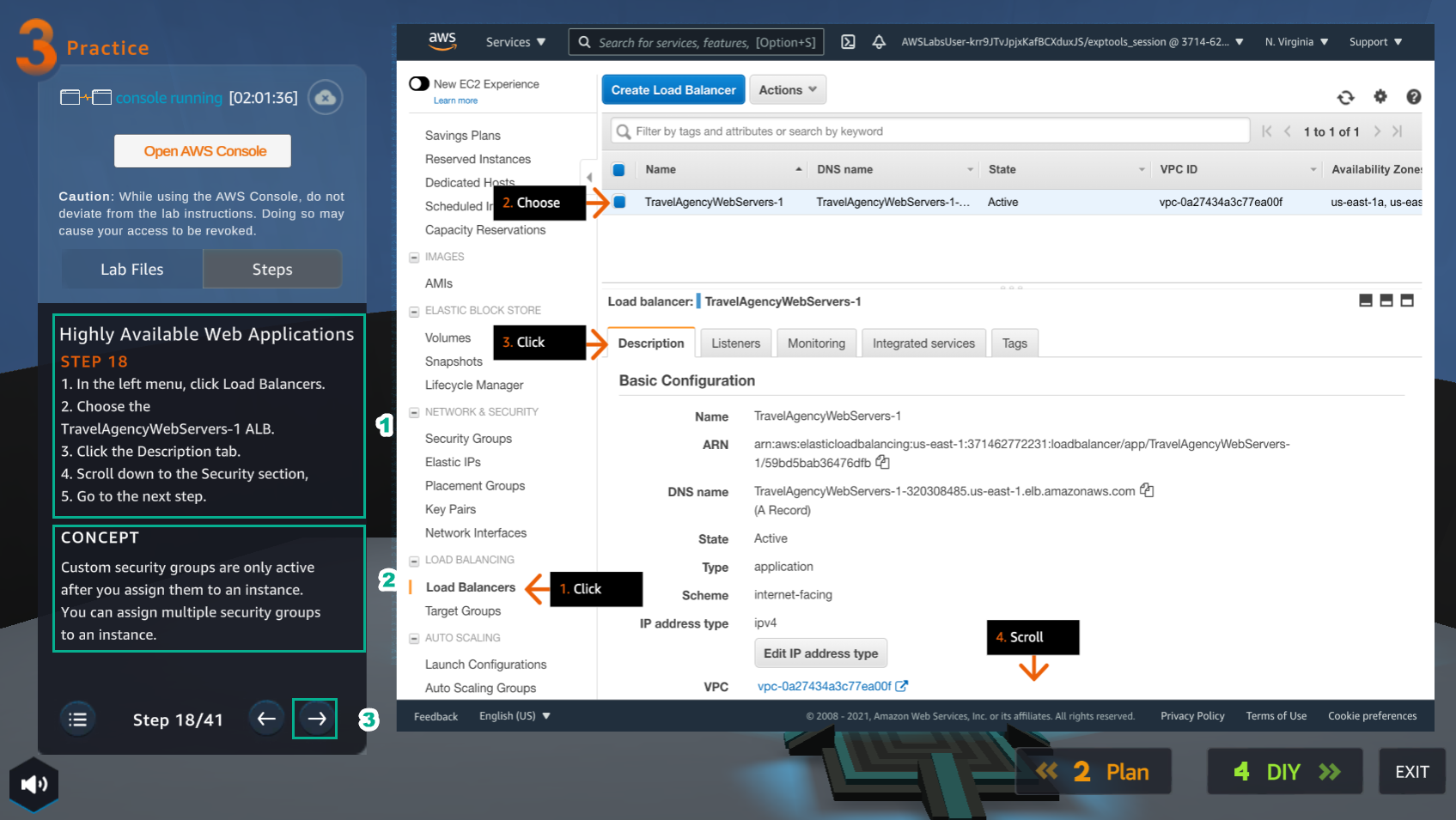Switch to the Description tab

pyautogui.click(x=651, y=343)
